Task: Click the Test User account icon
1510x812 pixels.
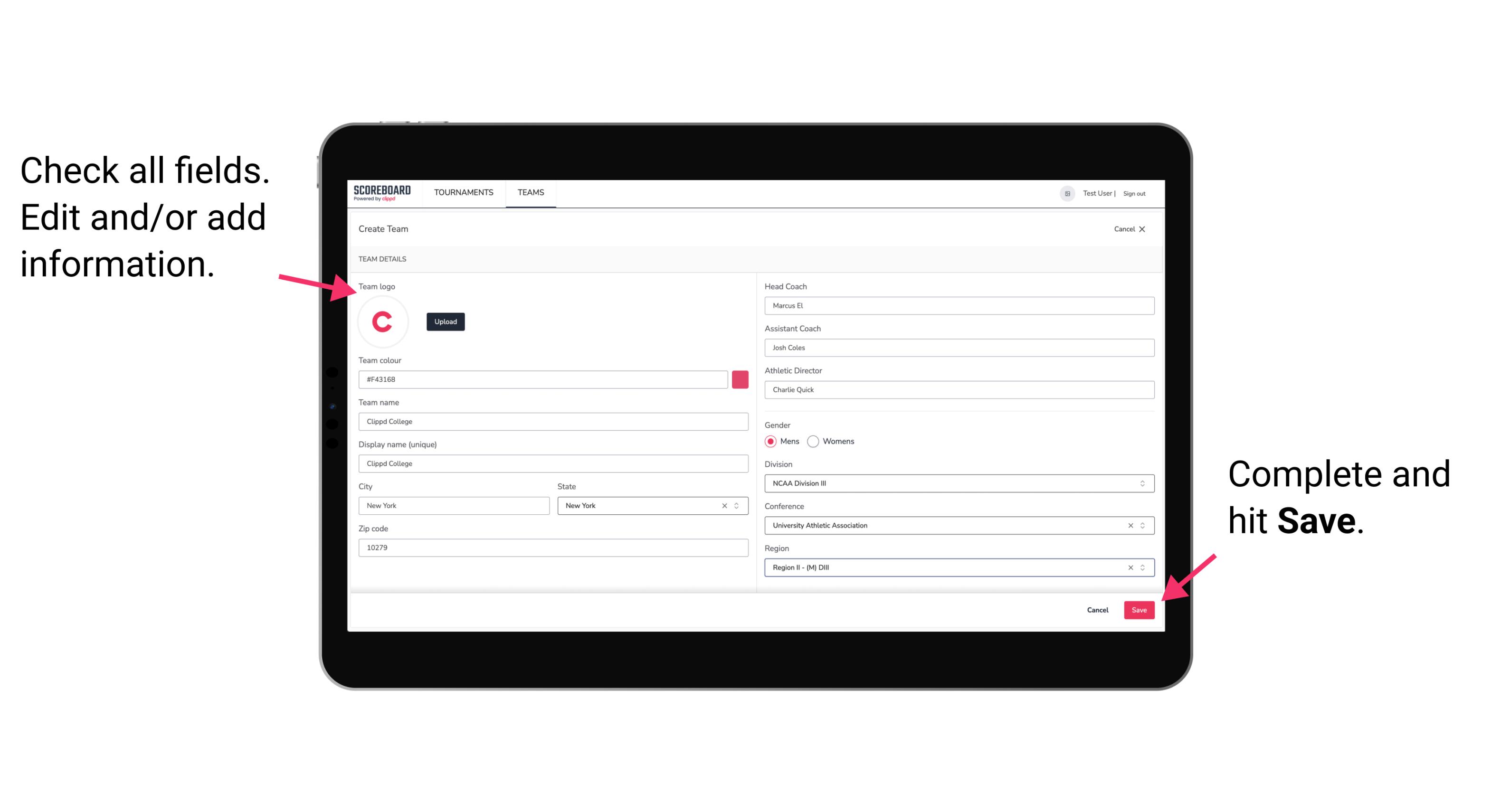Action: pos(1063,193)
